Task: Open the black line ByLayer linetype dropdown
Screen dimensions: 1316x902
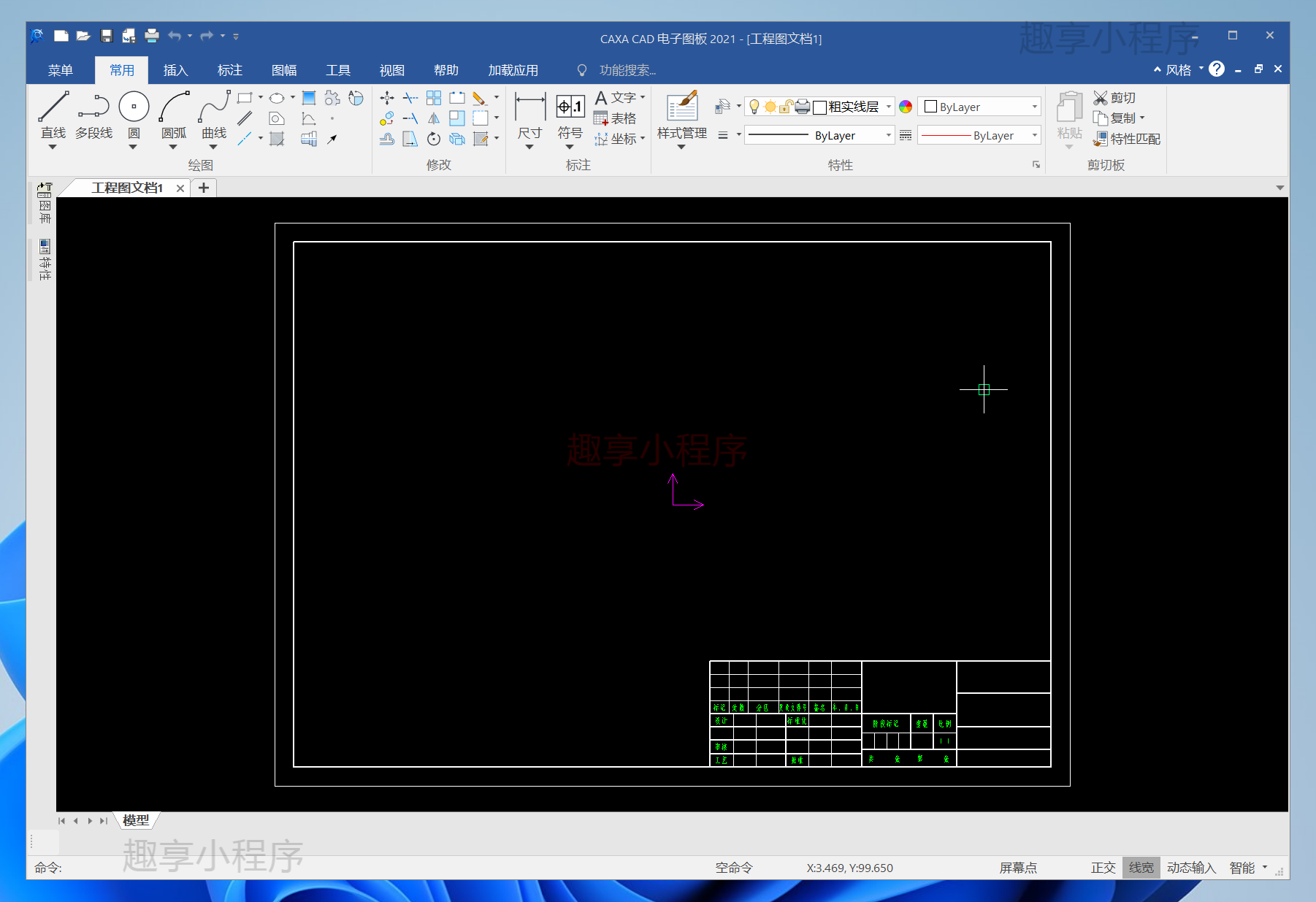Action: tap(889, 135)
